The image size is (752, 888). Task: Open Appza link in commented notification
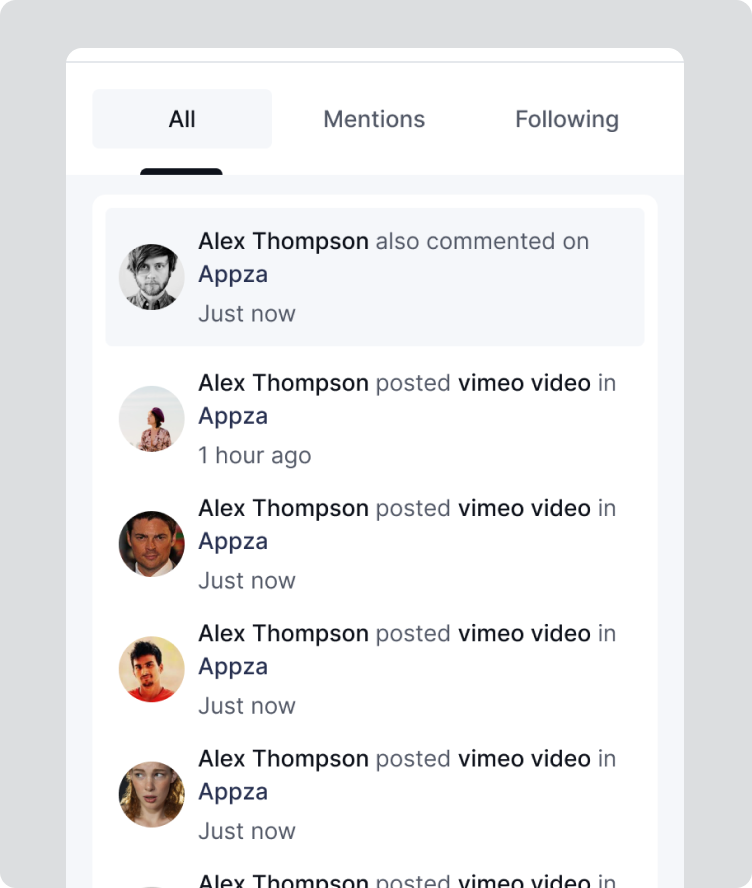[x=233, y=274]
